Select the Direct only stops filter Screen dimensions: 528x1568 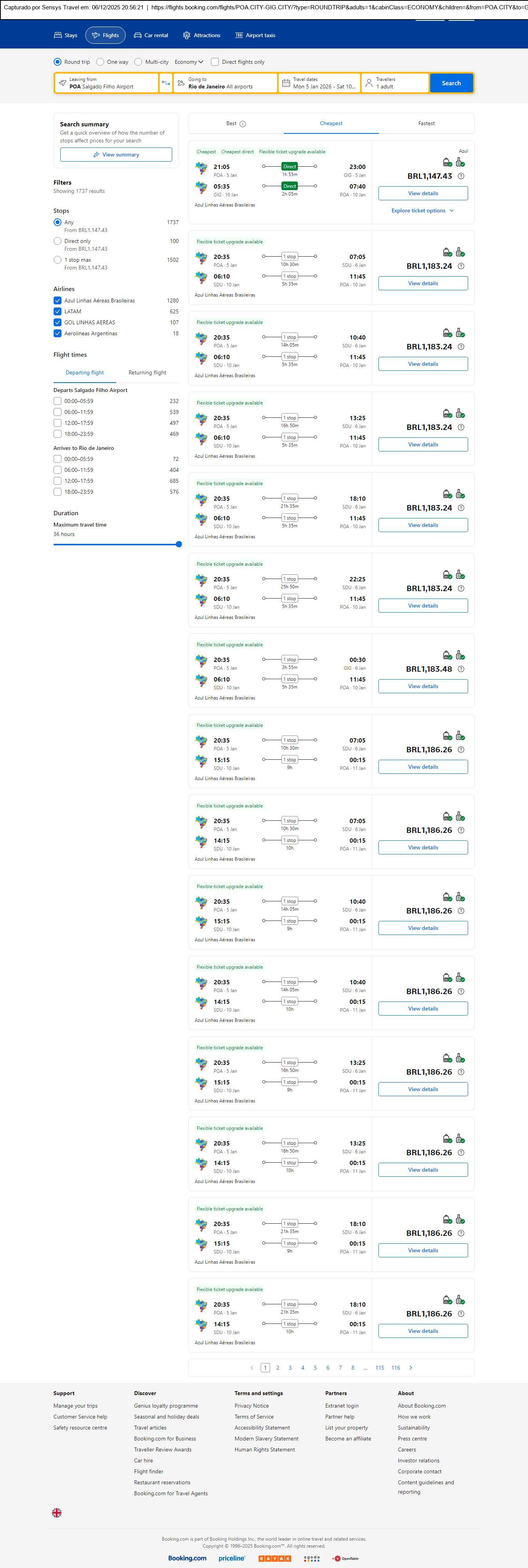57,241
